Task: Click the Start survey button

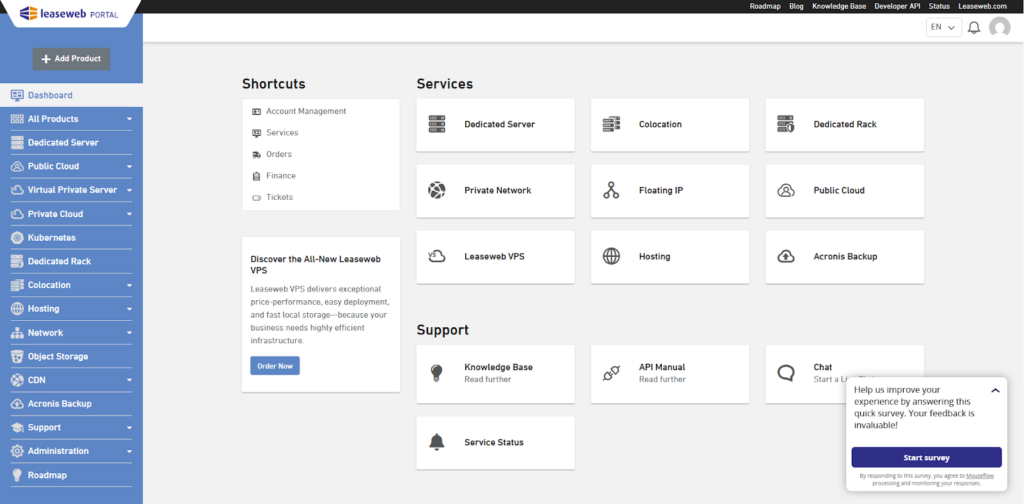Action: [x=926, y=458]
